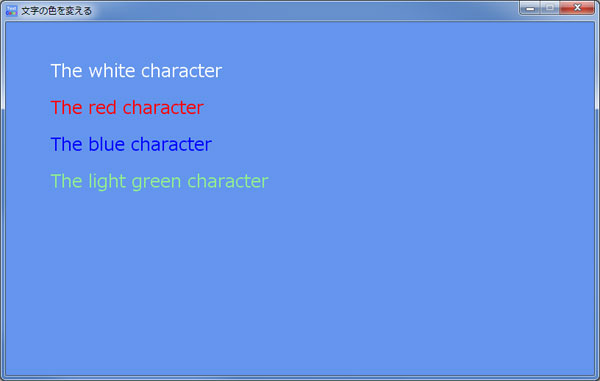Close the window with red X
Viewport: 600px width, 381px height.
577,8
